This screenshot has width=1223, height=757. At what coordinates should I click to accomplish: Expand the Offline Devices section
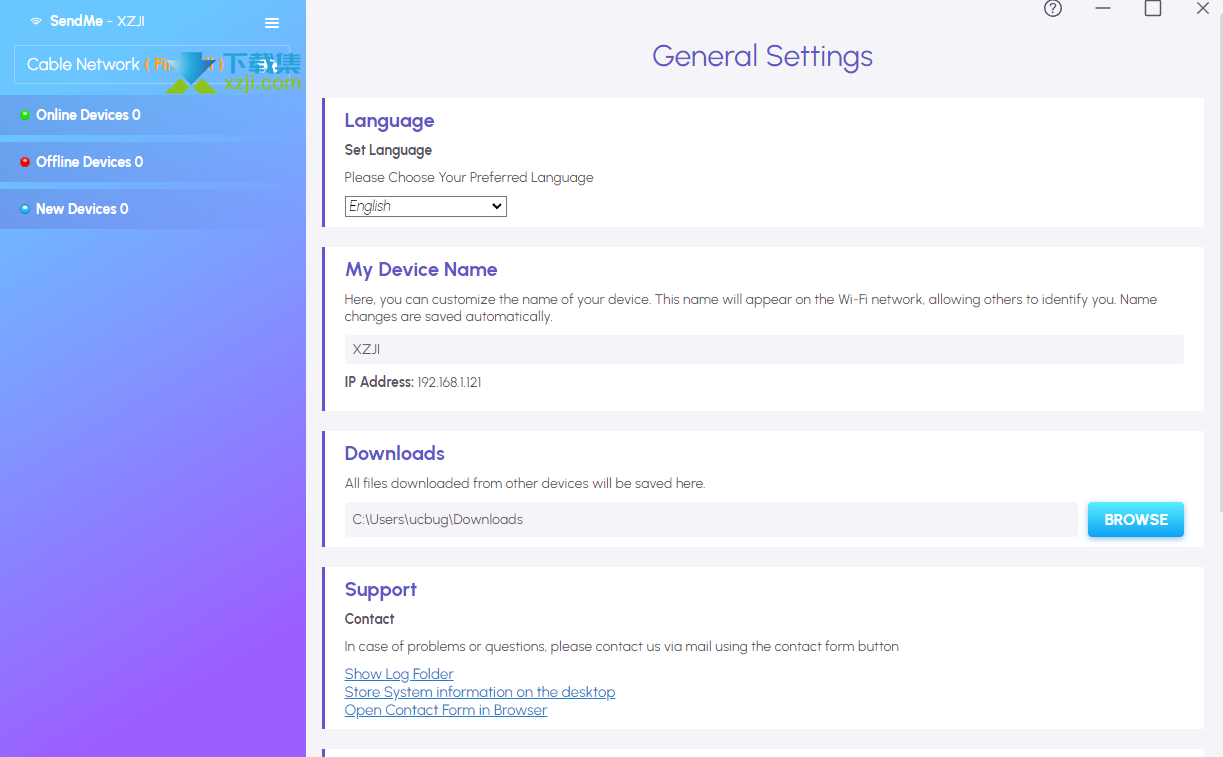tap(89, 162)
